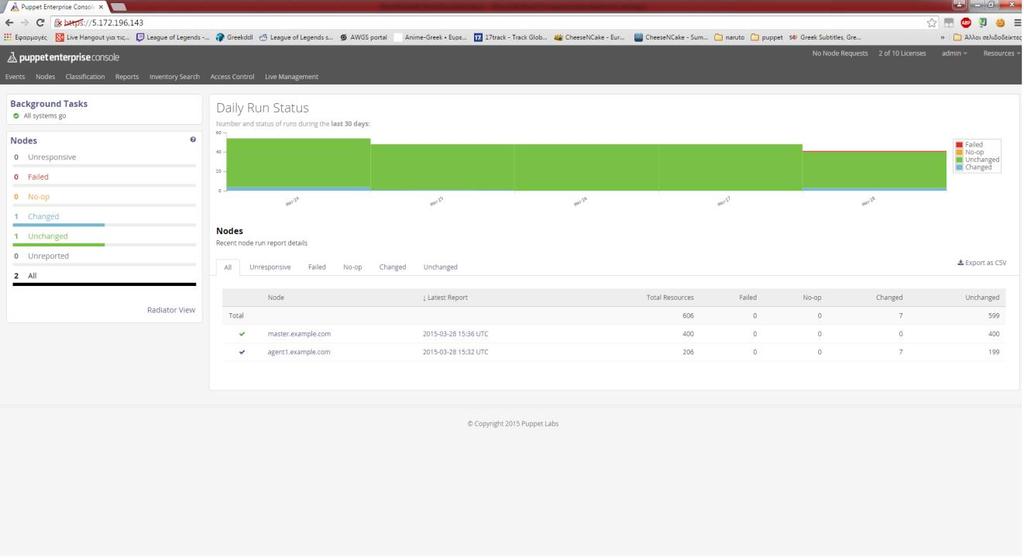
Task: Filter sidebar by Unresponsive nodes
Action: pyautogui.click(x=52, y=157)
